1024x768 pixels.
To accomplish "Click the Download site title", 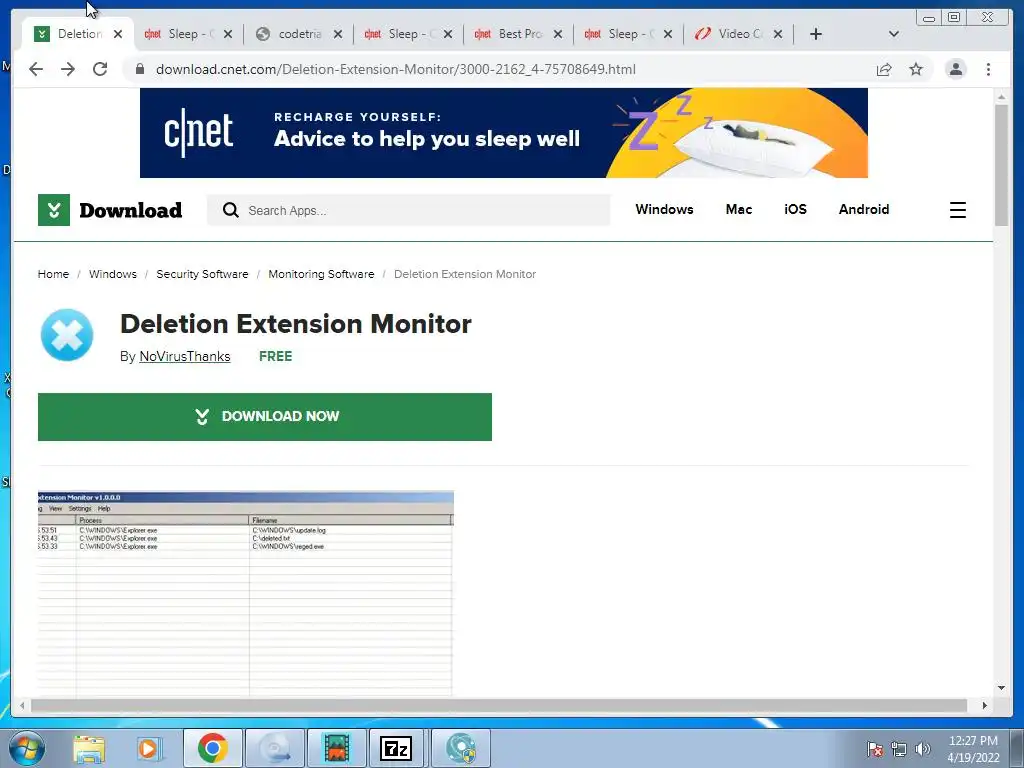I will (x=131, y=210).
